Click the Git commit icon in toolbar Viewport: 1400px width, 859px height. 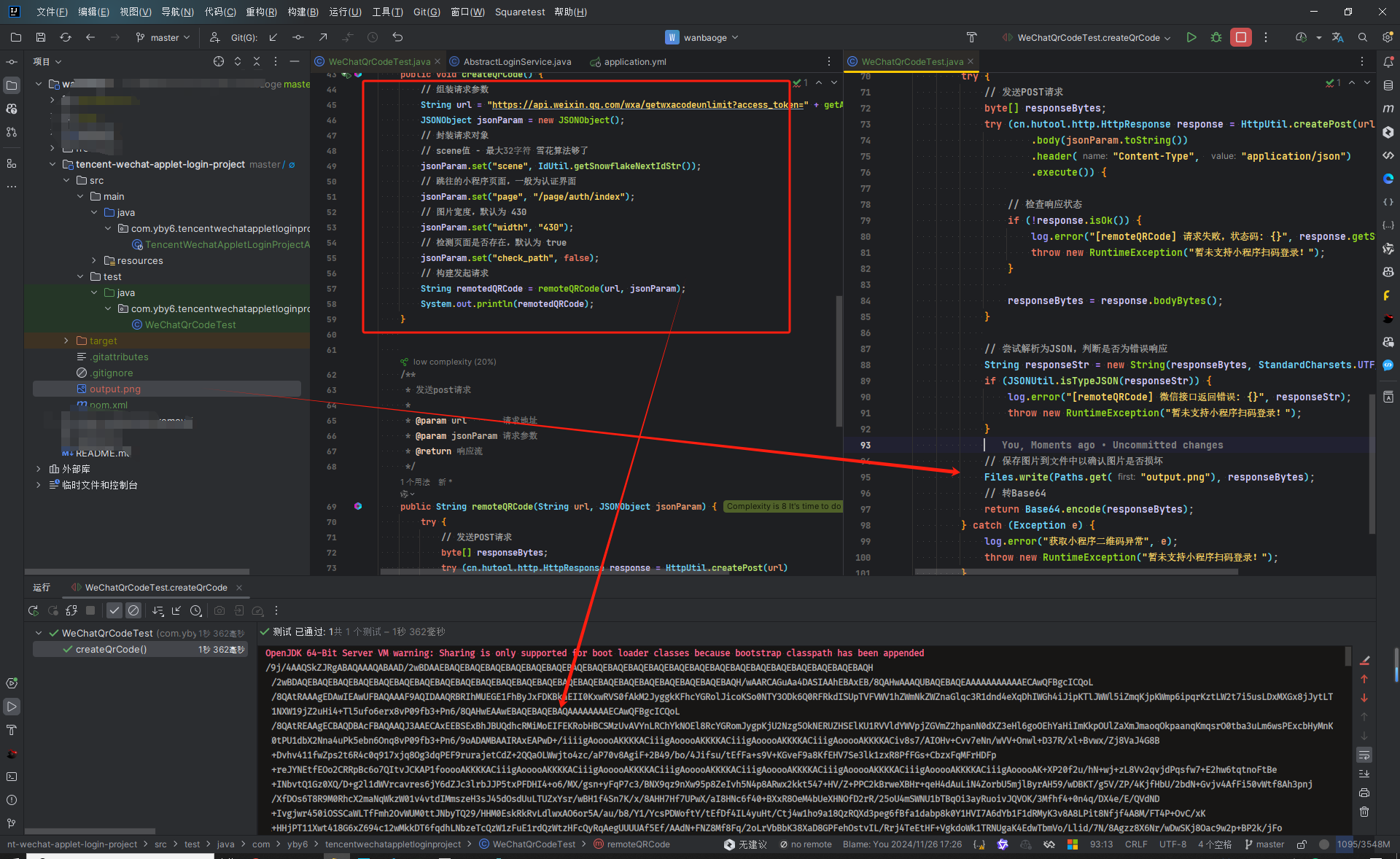[298, 37]
